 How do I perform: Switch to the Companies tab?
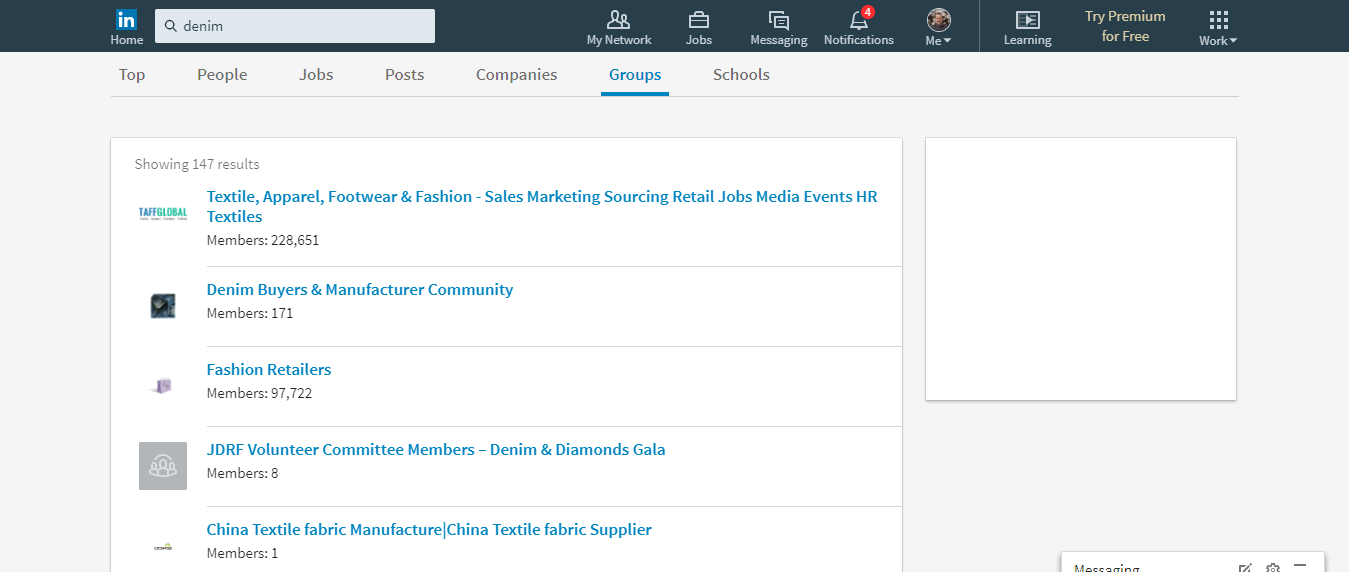[516, 75]
